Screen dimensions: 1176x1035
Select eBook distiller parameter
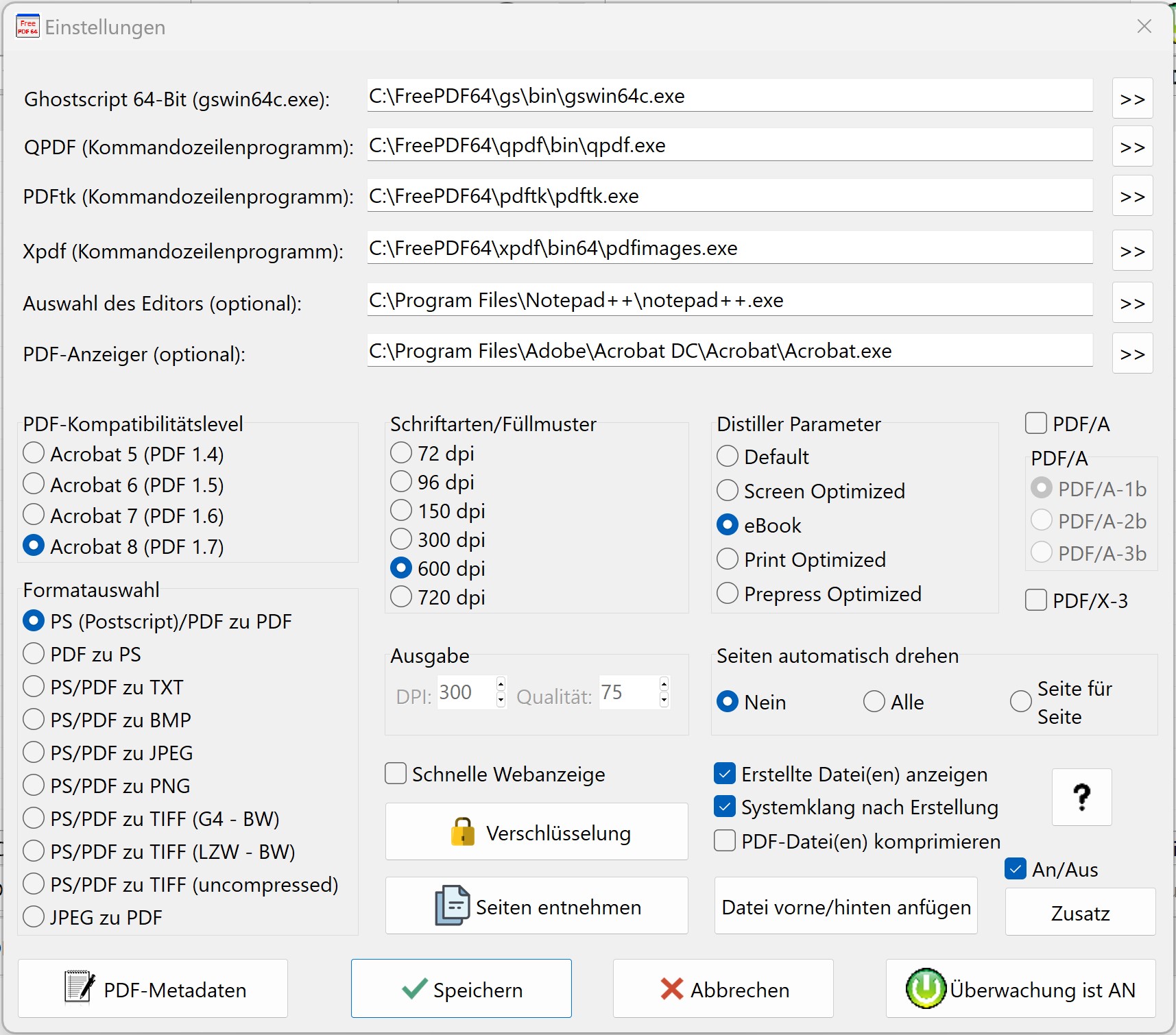click(758, 525)
